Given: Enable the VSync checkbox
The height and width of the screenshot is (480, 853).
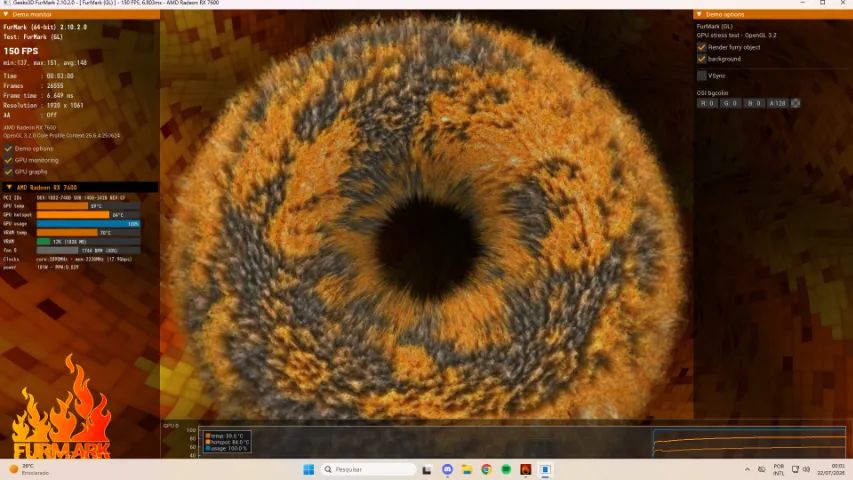Looking at the screenshot, I should (x=702, y=76).
